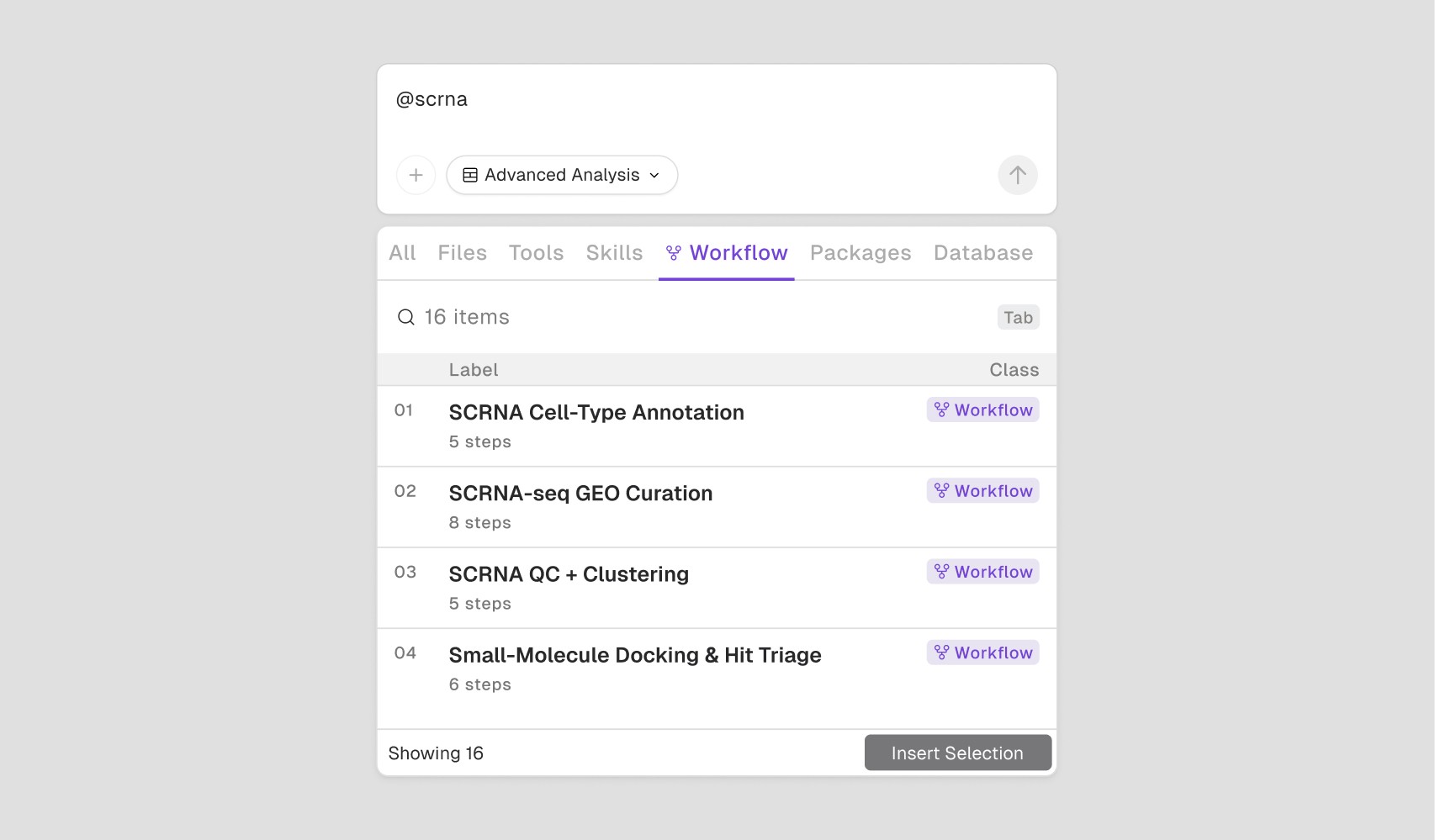Click the 'Label' column header

pyautogui.click(x=473, y=370)
